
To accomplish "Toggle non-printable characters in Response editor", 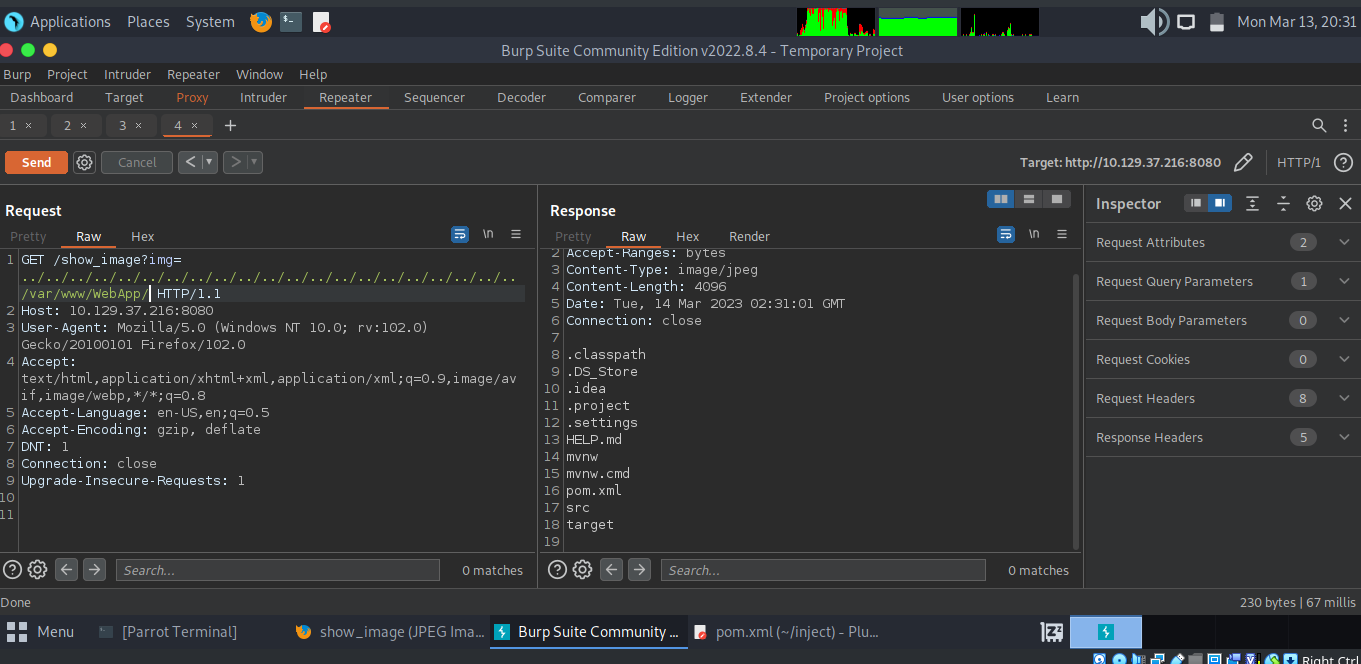I will [1034, 234].
